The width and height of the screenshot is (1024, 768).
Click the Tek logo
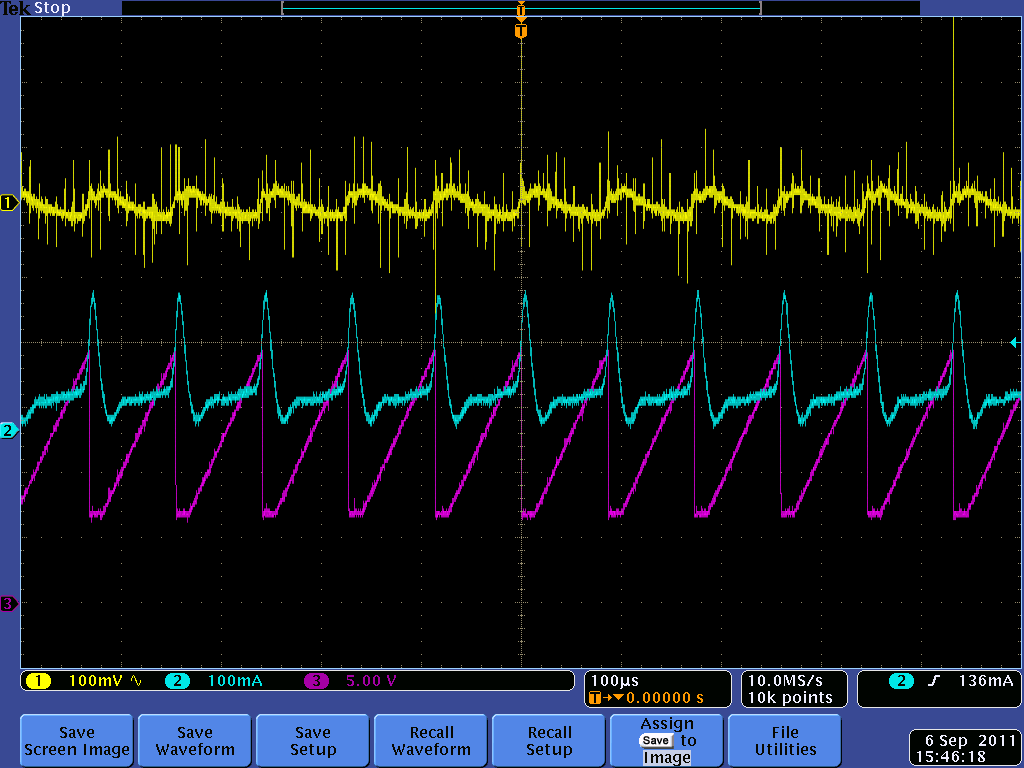click(16, 8)
